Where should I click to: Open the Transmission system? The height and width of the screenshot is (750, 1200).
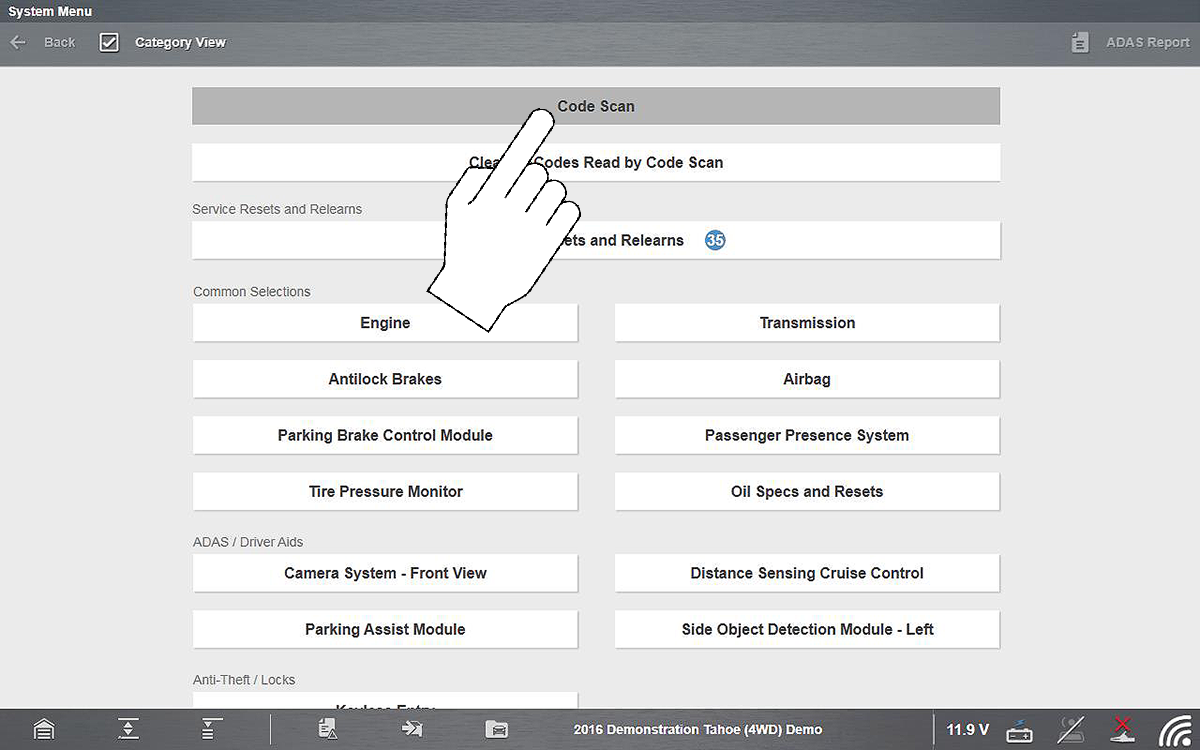click(807, 323)
